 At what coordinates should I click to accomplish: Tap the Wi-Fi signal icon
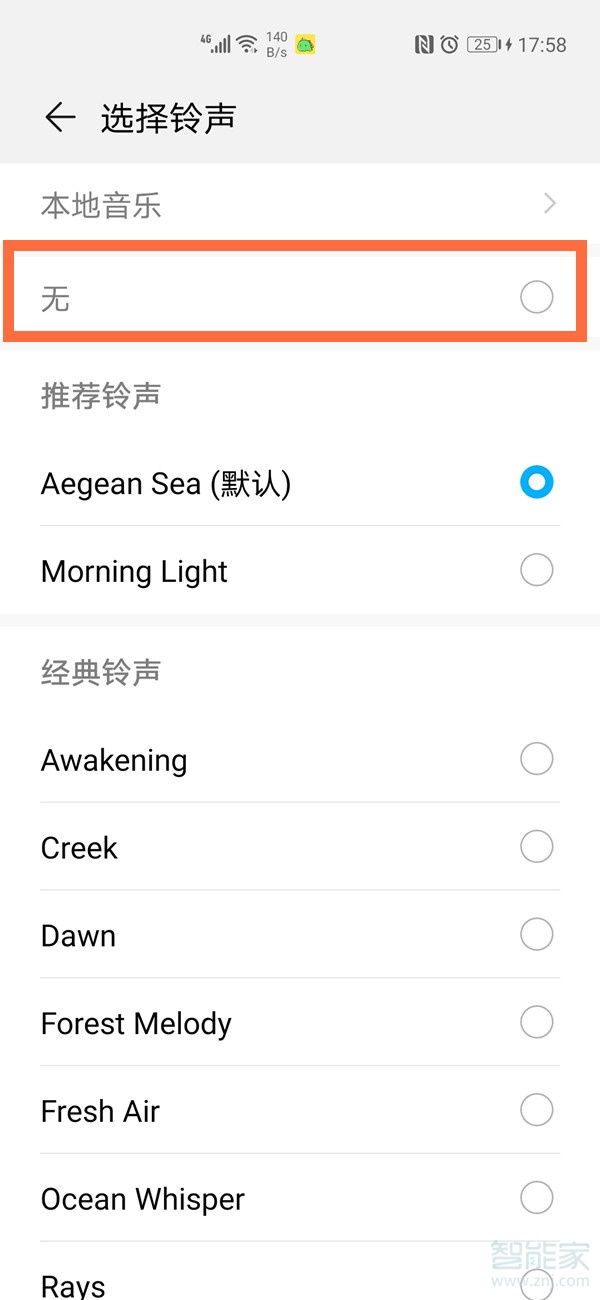tap(246, 44)
